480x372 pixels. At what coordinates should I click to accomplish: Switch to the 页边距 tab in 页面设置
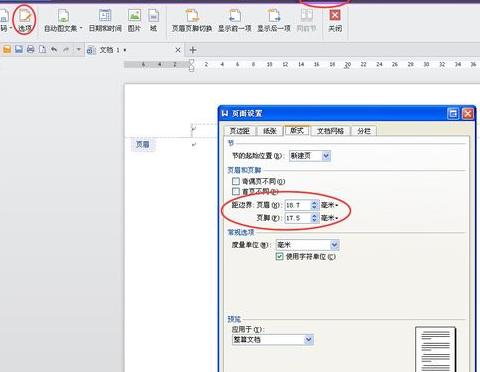240,131
